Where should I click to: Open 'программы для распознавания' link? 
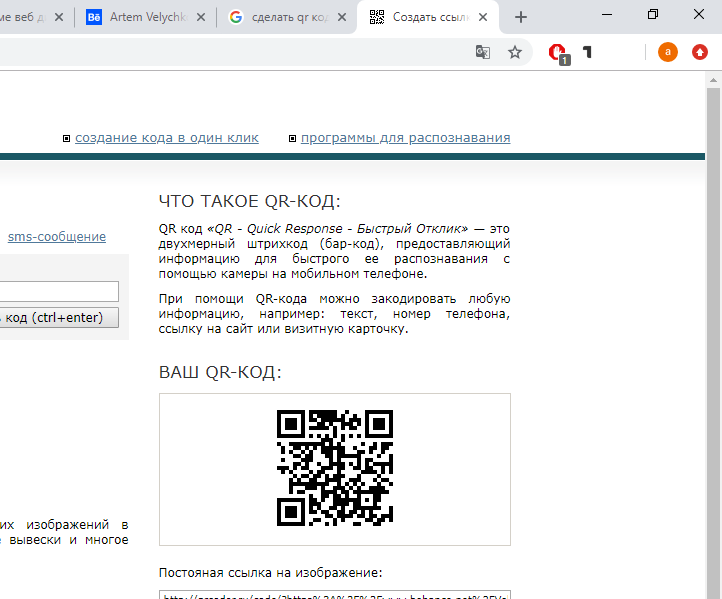[405, 138]
